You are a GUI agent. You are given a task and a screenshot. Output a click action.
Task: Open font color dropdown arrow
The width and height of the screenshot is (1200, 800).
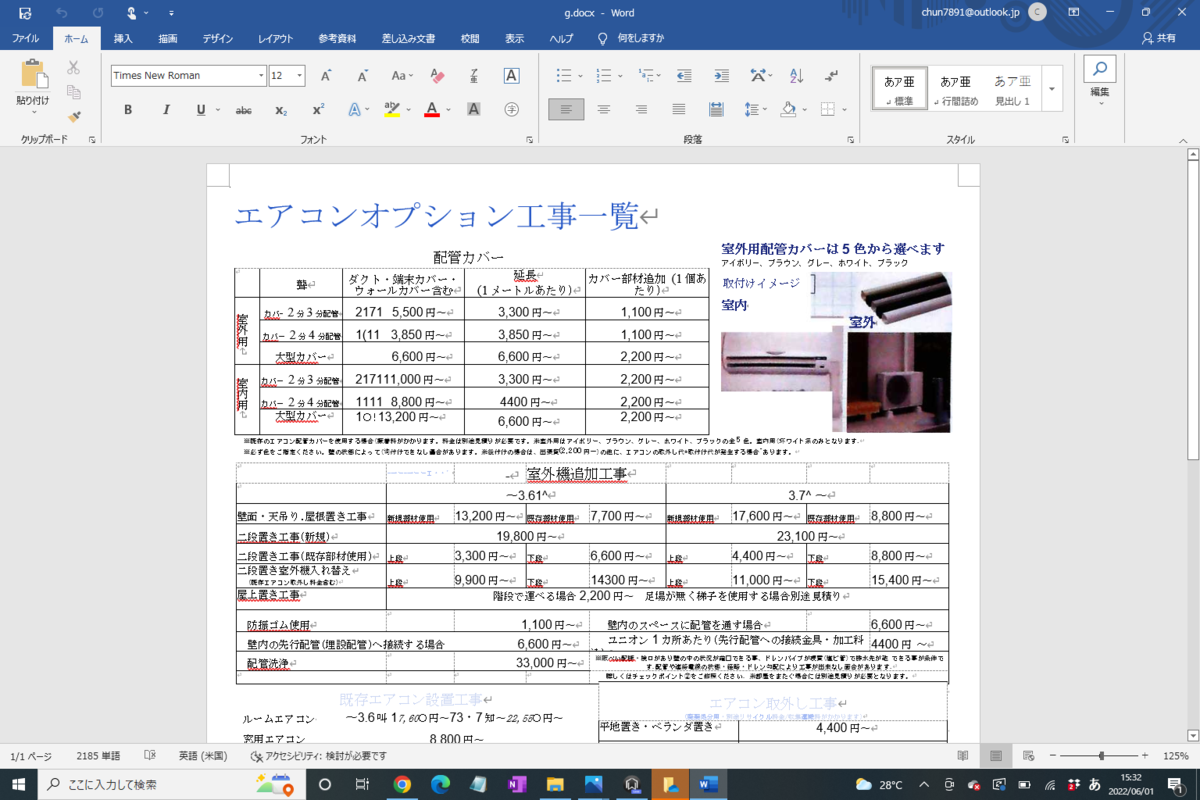[x=449, y=110]
